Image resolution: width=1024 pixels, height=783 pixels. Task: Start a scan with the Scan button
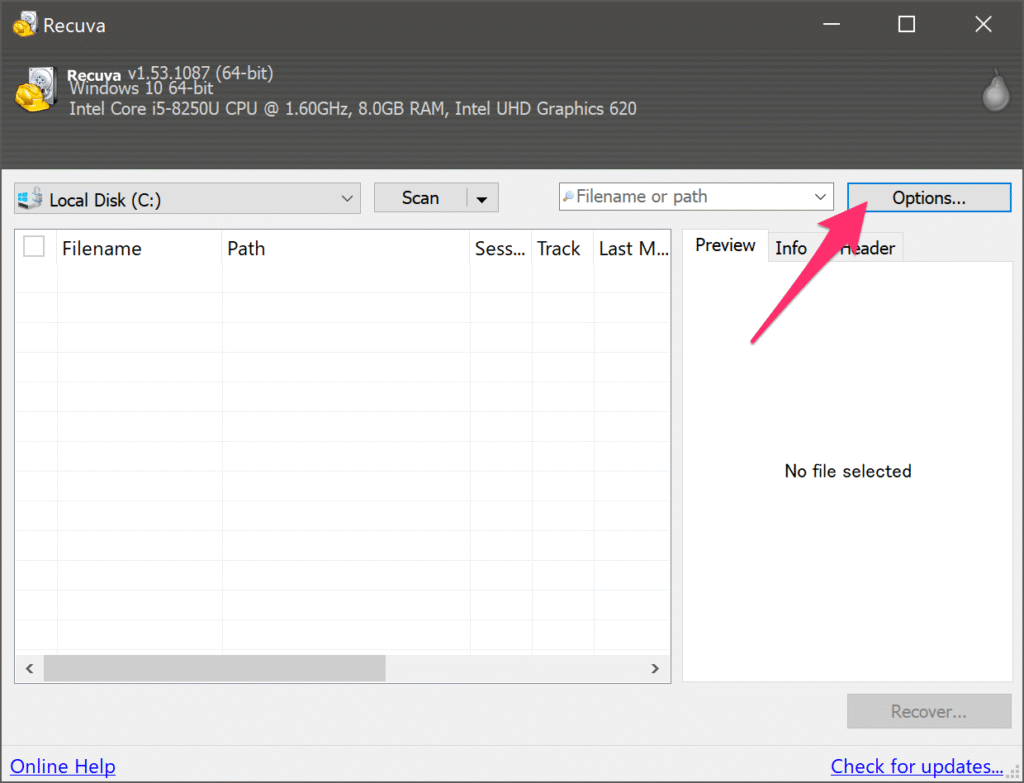coord(421,198)
